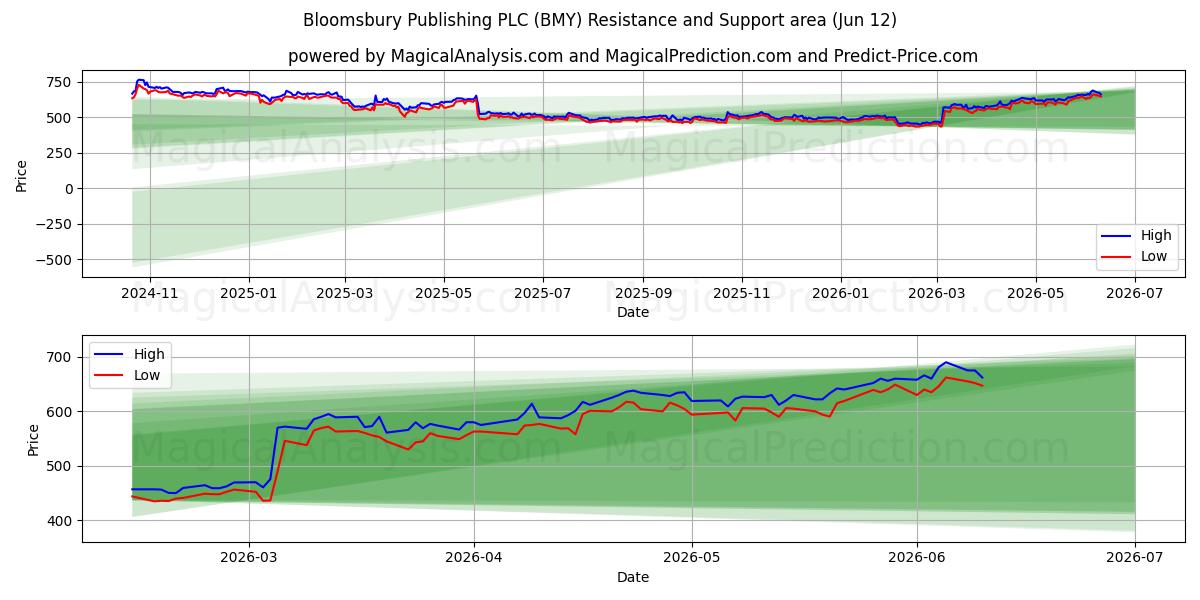Image resolution: width=1200 pixels, height=600 pixels.
Task: Click the '2026-03' date tick on the top chart
Action: pyautogui.click(x=936, y=295)
